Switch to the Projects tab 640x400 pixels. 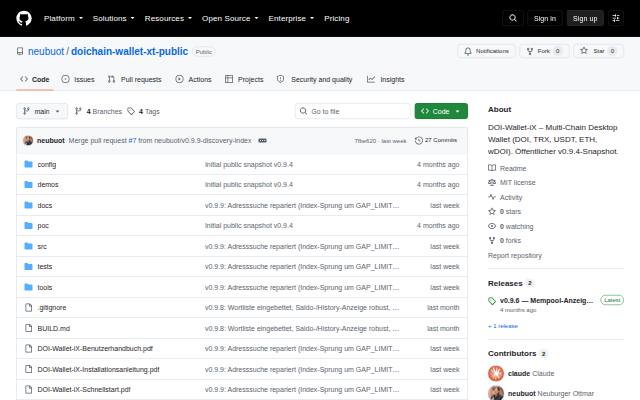244,79
